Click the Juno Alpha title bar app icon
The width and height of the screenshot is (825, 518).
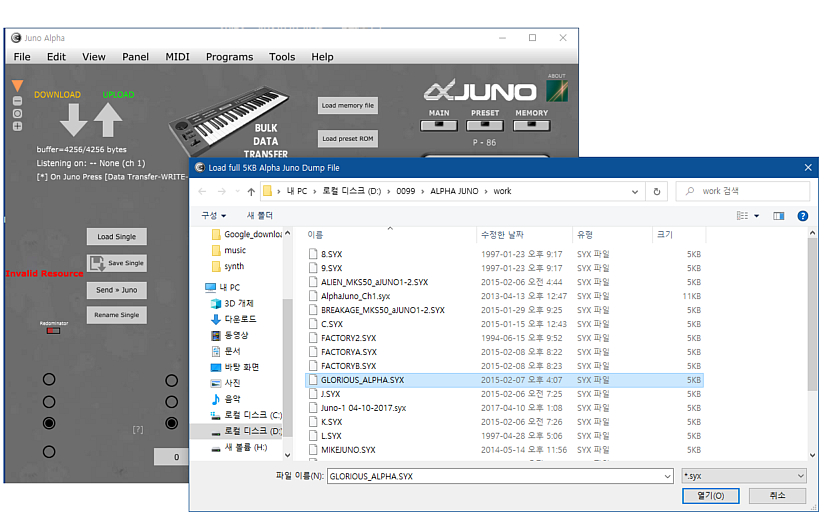pyautogui.click(x=16, y=38)
